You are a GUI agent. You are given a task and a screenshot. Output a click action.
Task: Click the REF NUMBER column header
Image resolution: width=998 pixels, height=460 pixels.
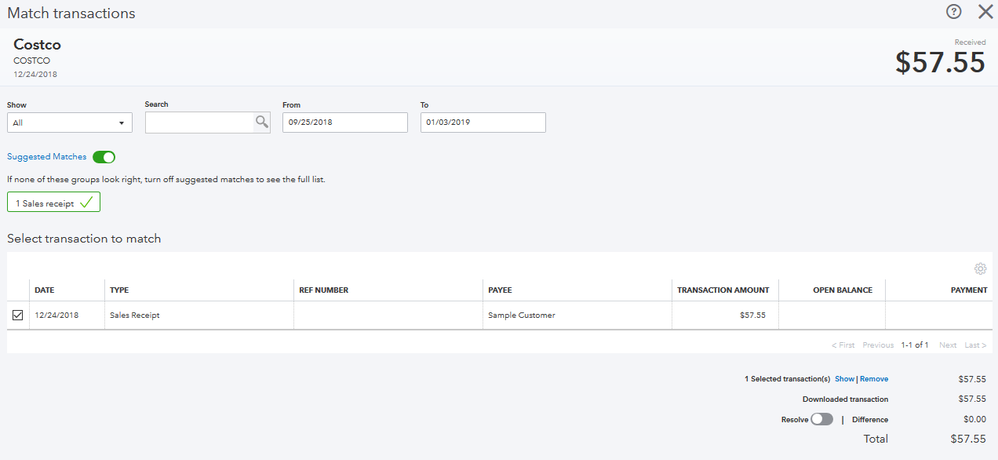pos(324,290)
